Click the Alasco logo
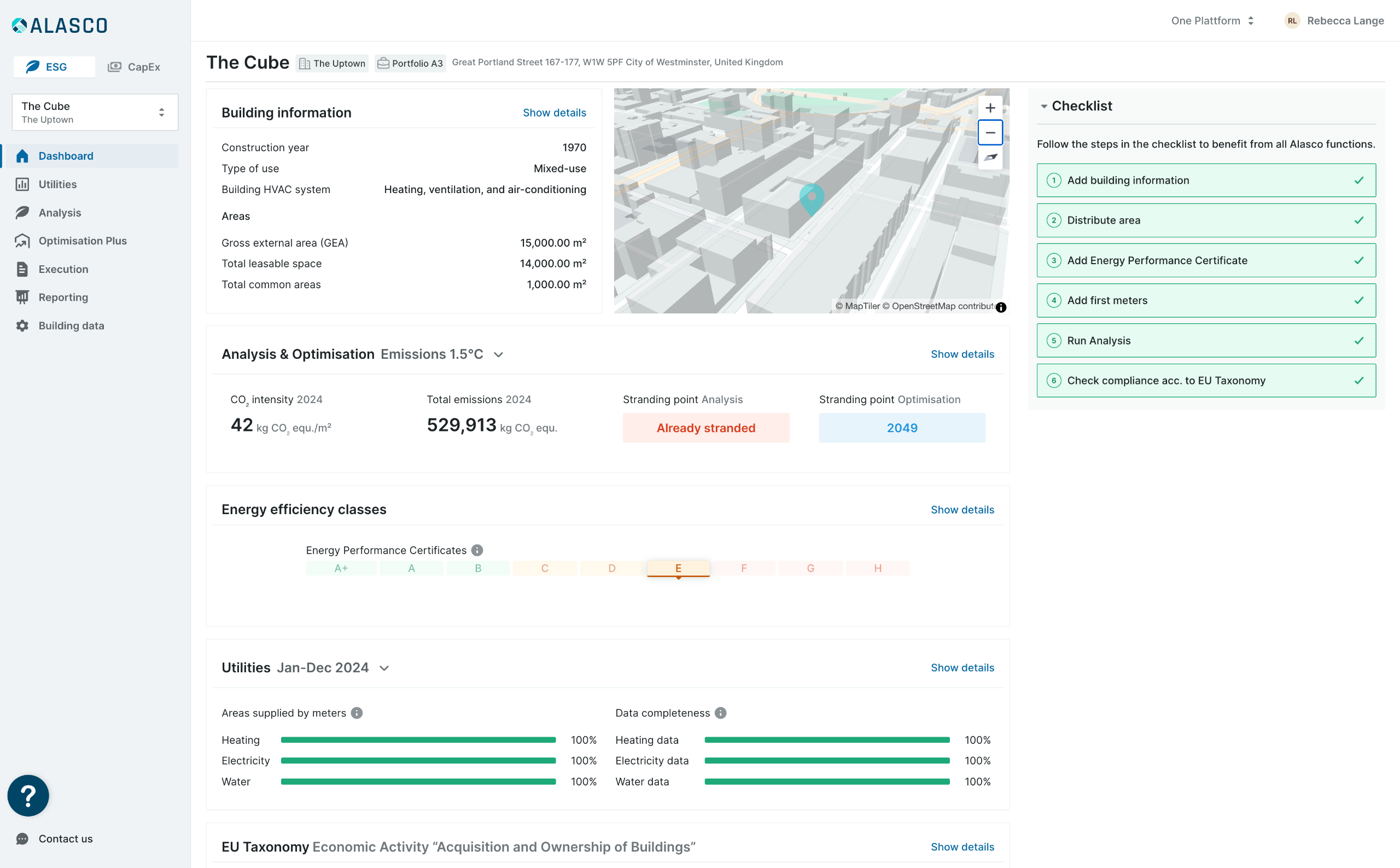Screen dimensions: 1400x868 (60, 25)
